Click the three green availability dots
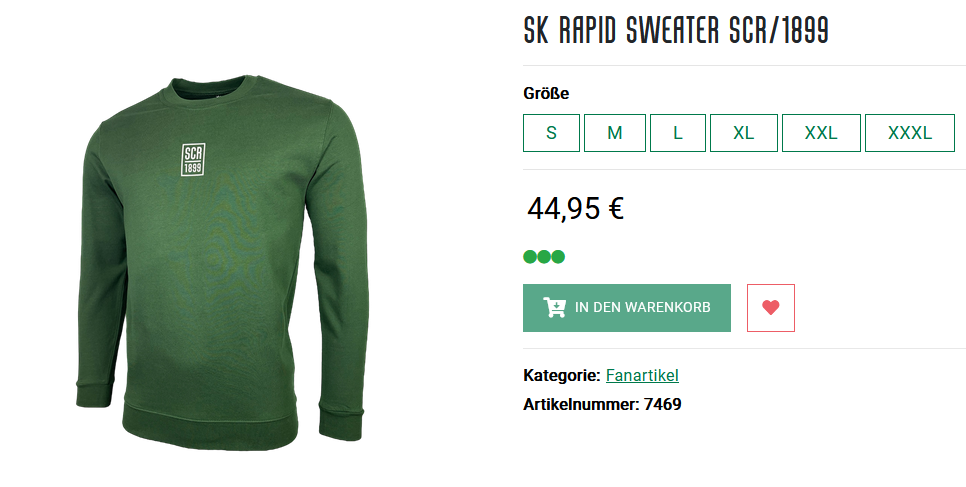This screenshot has width=966, height=487. coord(544,256)
